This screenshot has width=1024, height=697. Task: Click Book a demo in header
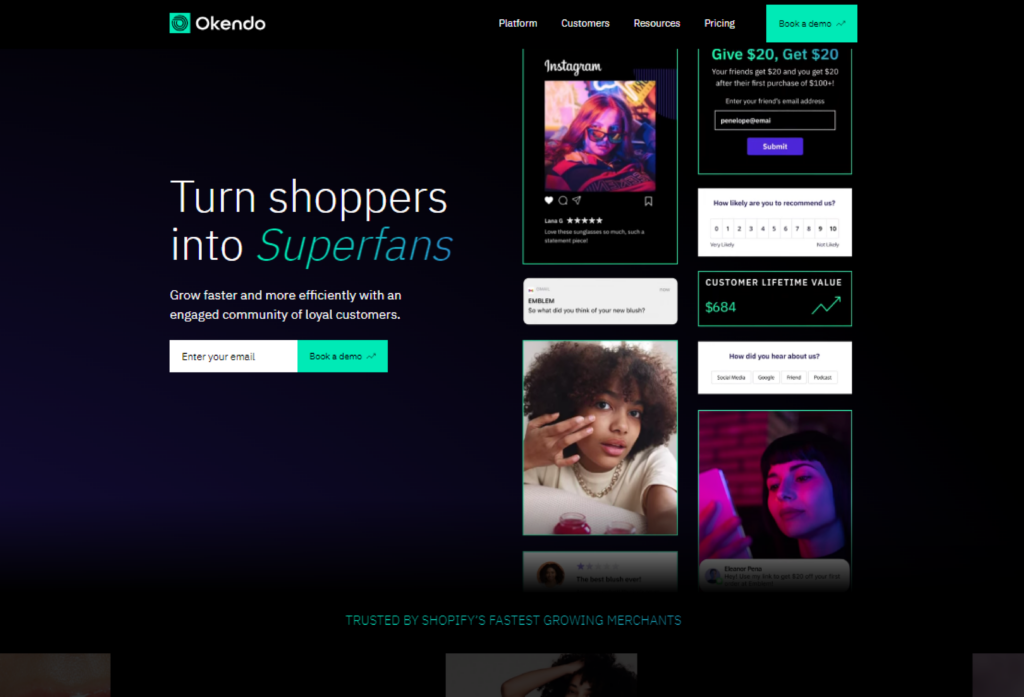812,24
